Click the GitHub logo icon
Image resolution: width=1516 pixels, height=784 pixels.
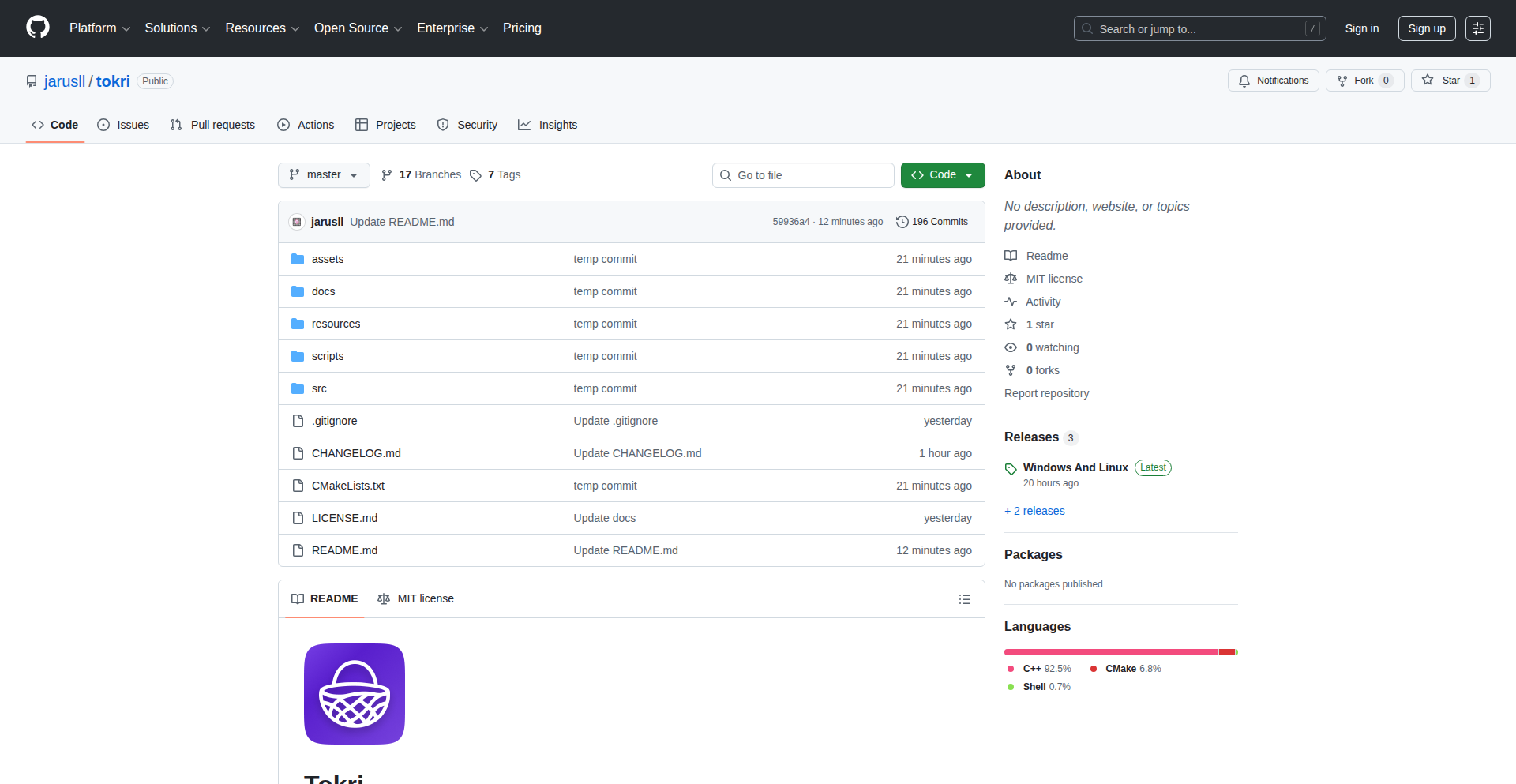click(x=38, y=28)
